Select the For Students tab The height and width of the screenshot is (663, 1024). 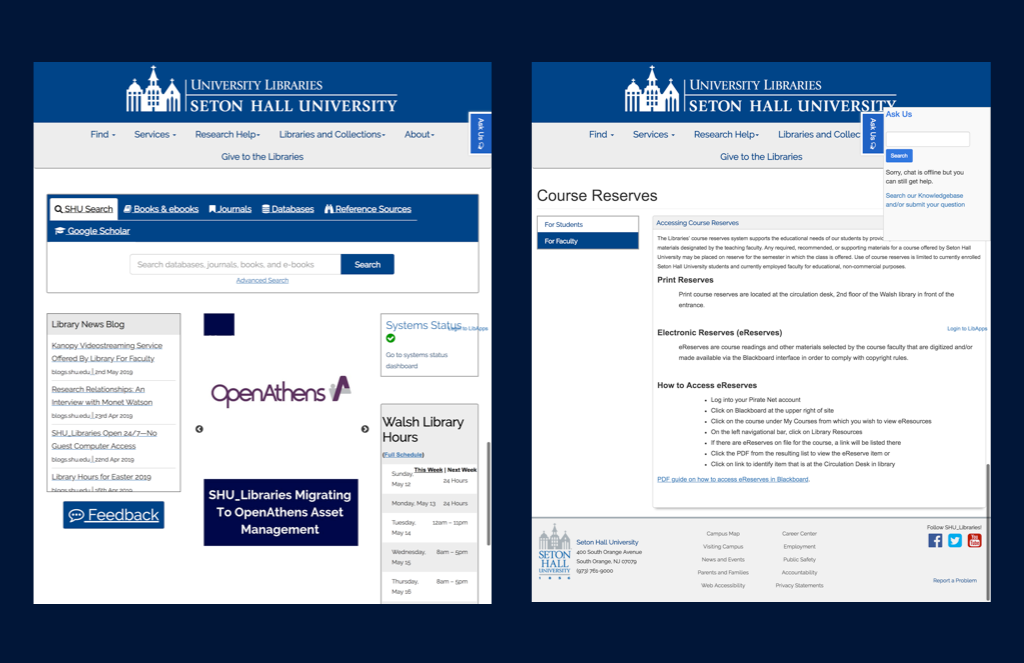click(588, 224)
